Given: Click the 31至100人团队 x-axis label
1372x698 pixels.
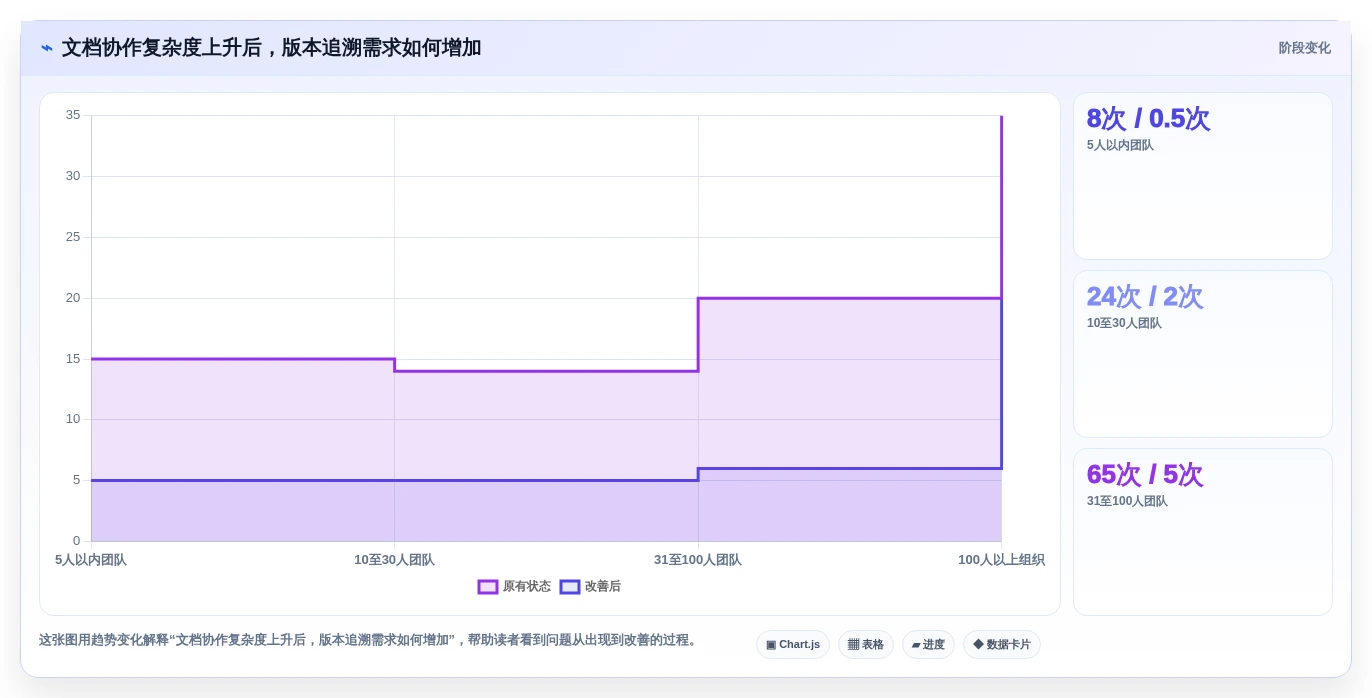Looking at the screenshot, I should click(x=698, y=560).
